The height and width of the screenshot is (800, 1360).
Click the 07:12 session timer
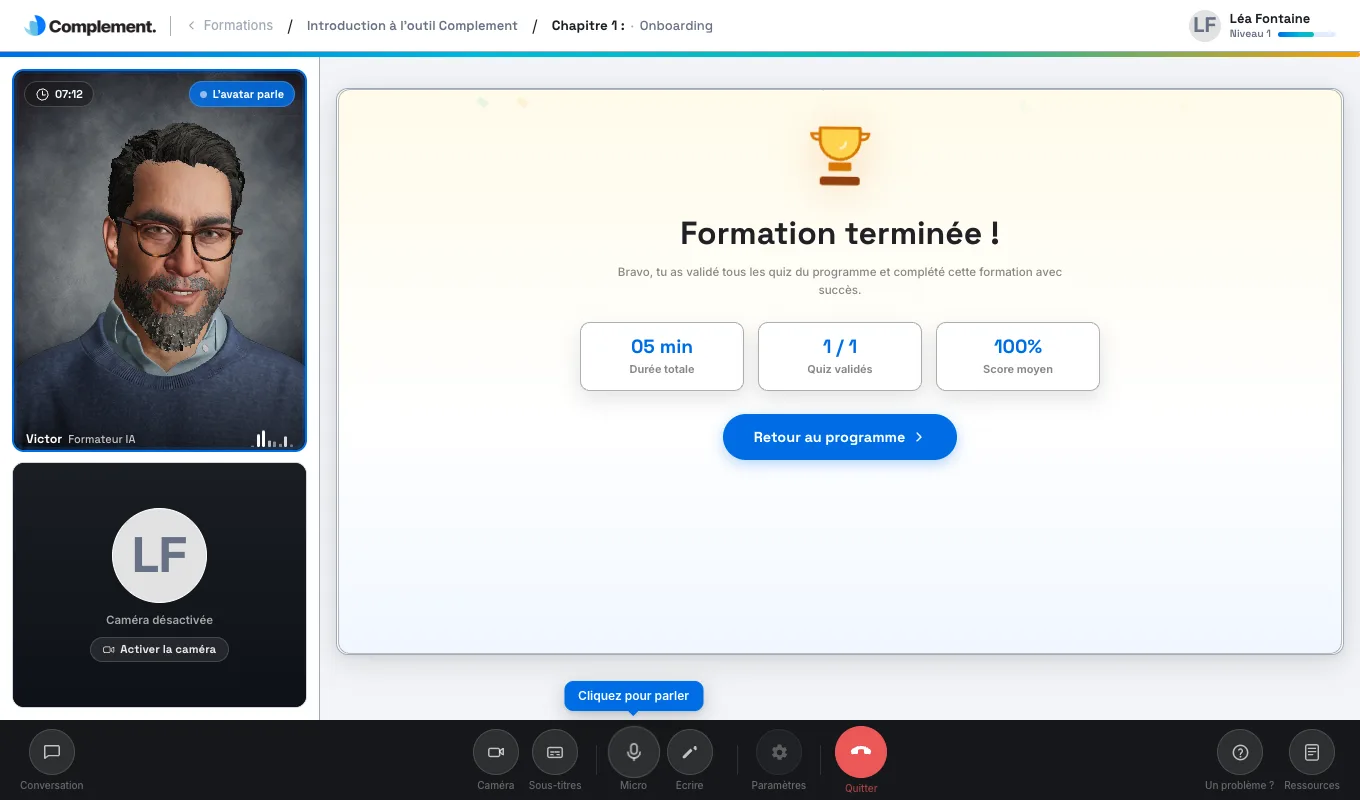point(59,94)
